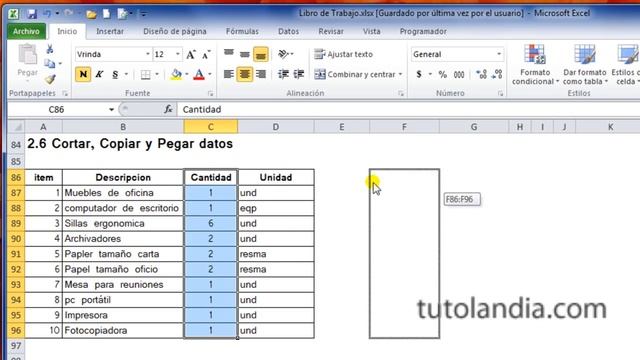This screenshot has height=360, width=640.
Task: Open the font size 12 dropdown
Action: pos(178,54)
